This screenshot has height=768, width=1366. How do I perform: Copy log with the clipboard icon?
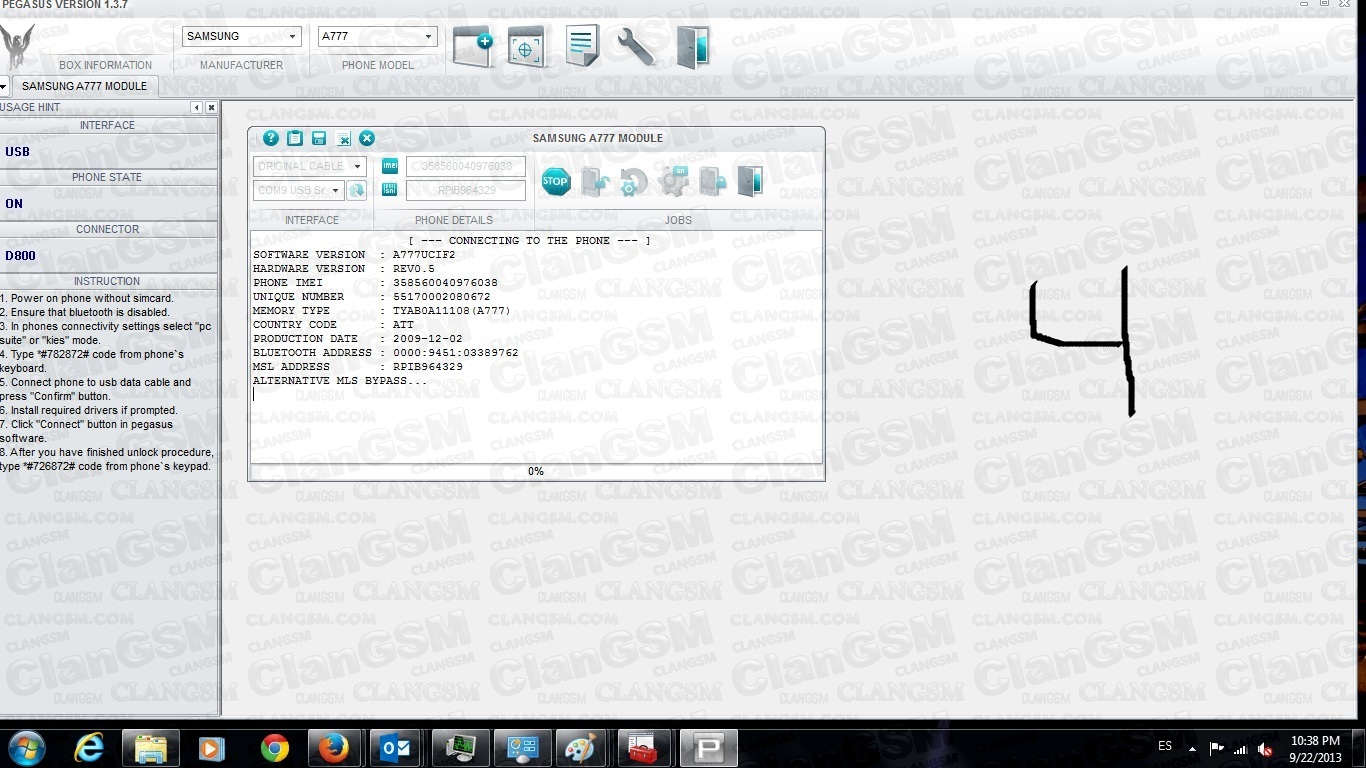295,139
